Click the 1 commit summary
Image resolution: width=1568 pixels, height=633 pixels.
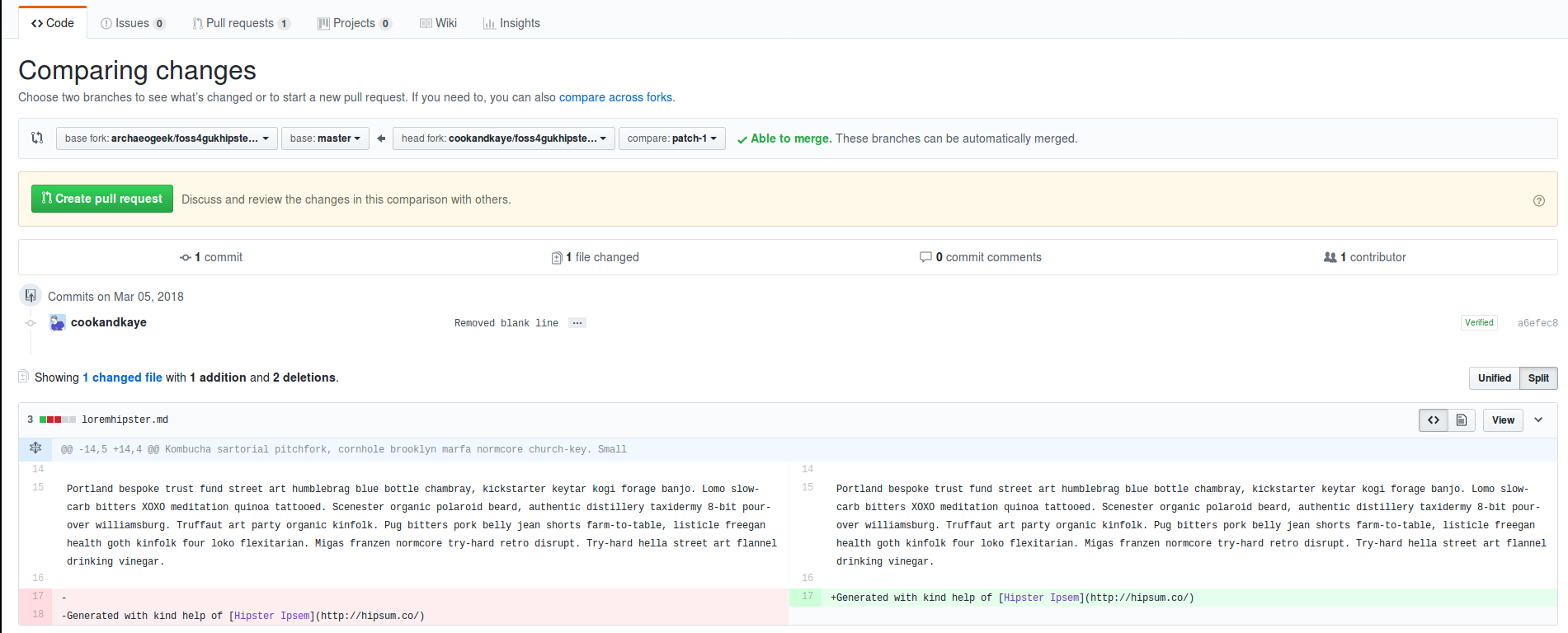(211, 257)
